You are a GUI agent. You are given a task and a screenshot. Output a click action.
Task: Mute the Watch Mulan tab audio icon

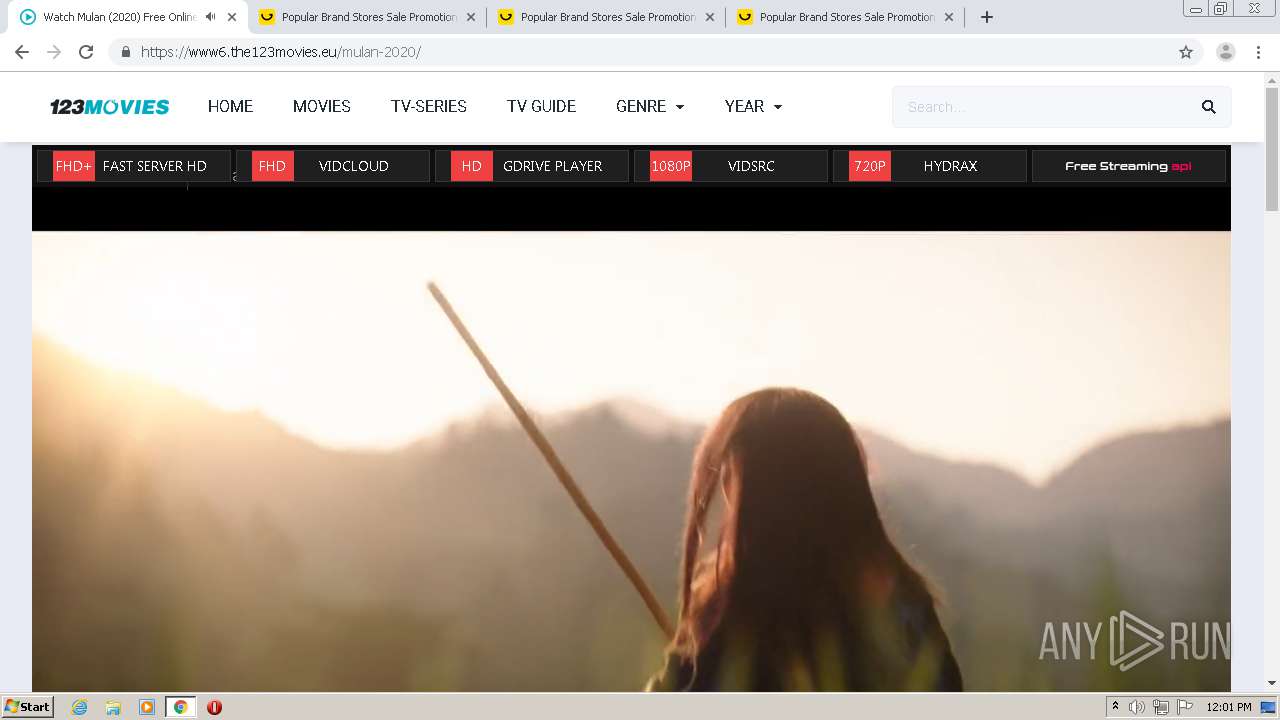click(x=210, y=17)
